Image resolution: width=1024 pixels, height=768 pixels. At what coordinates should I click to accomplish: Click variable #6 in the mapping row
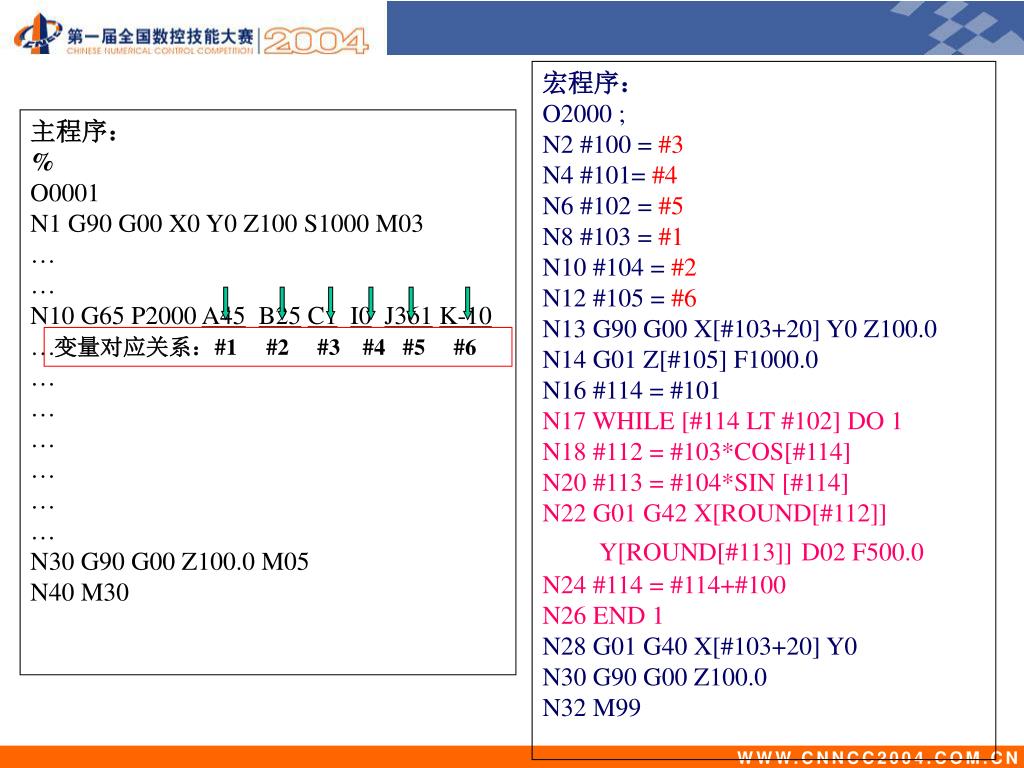click(x=464, y=347)
